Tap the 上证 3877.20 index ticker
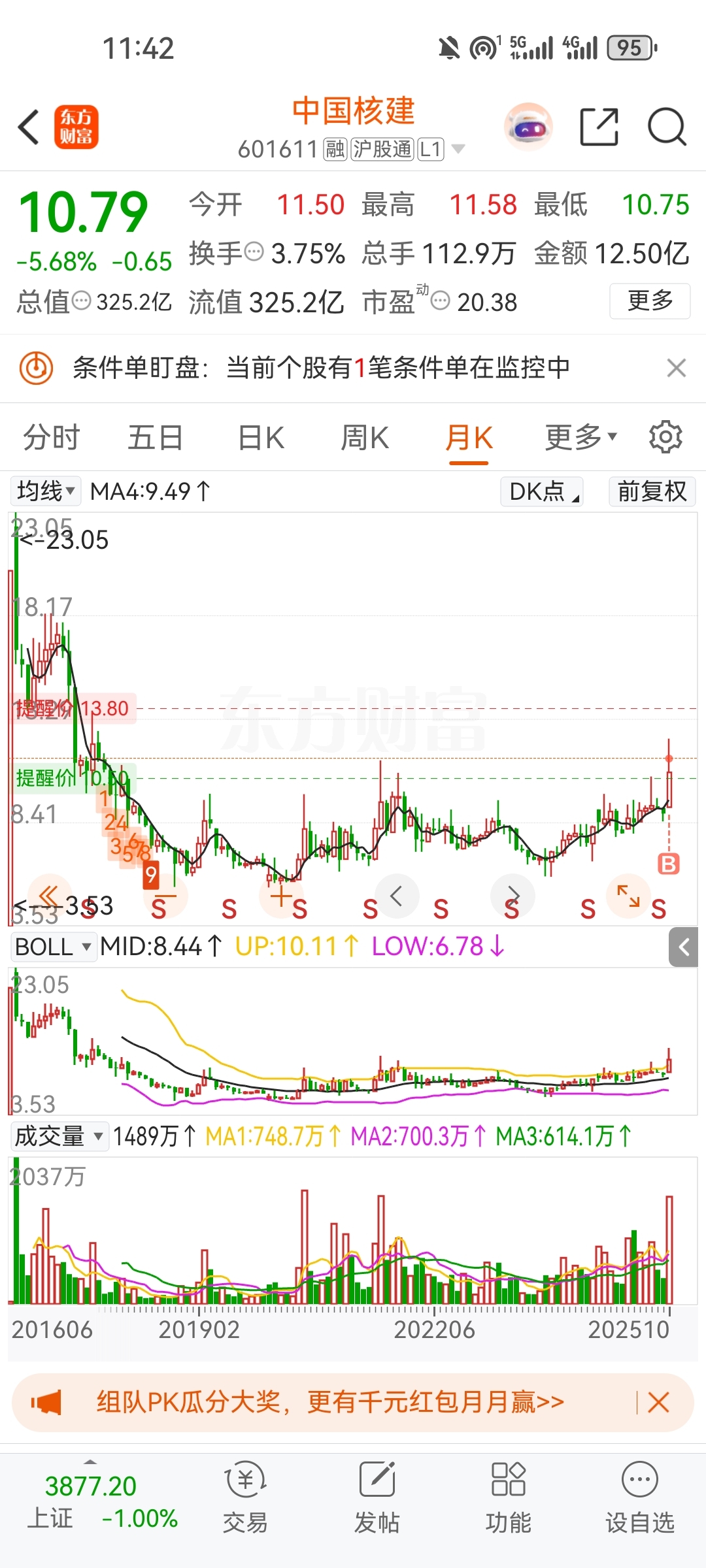Image resolution: width=706 pixels, height=1568 pixels. 91,1501
